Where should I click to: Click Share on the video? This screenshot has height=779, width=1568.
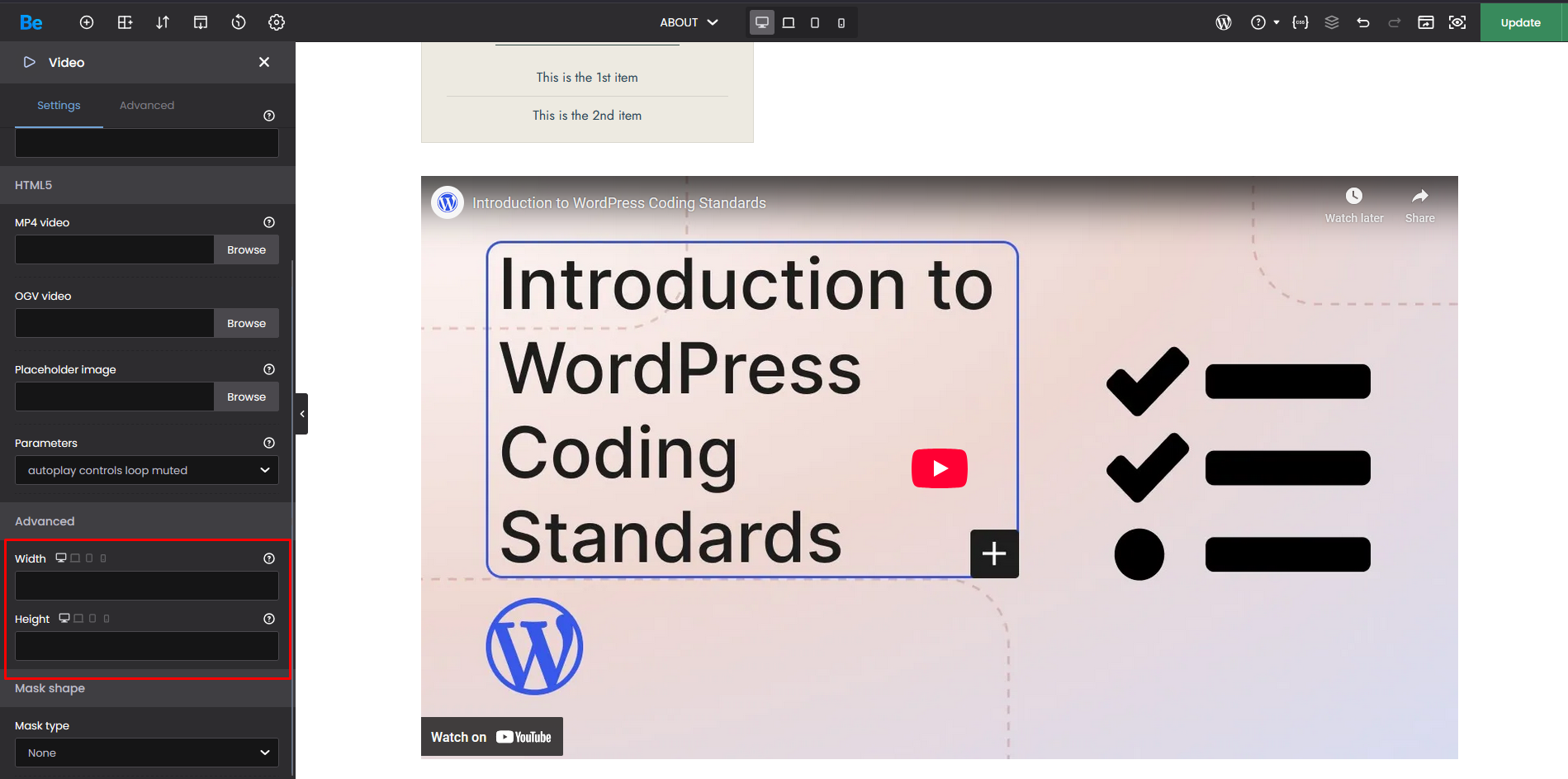click(1420, 205)
